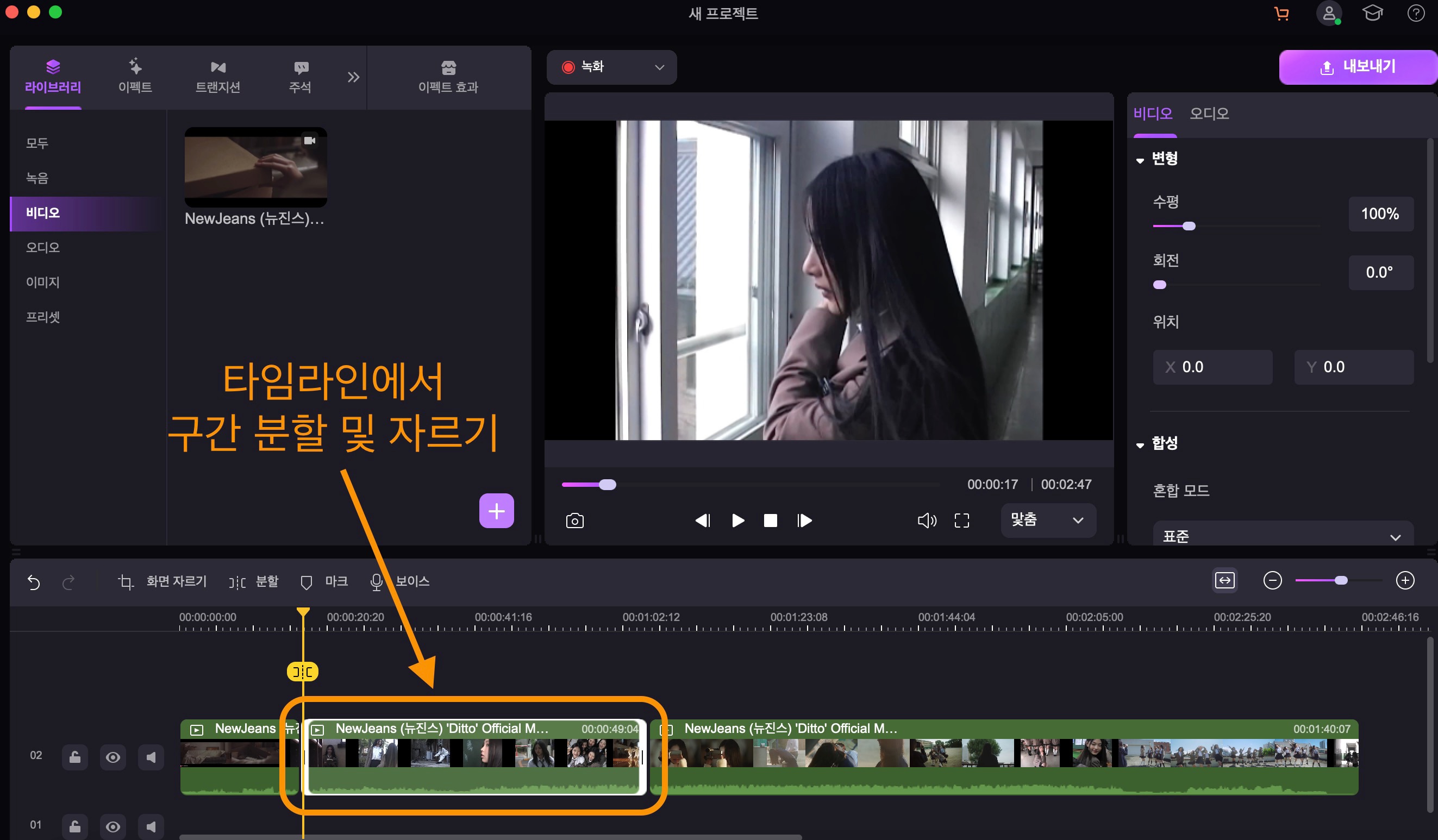The image size is (1438, 840).
Task: Open the 녹화 record dropdown
Action: pos(612,67)
